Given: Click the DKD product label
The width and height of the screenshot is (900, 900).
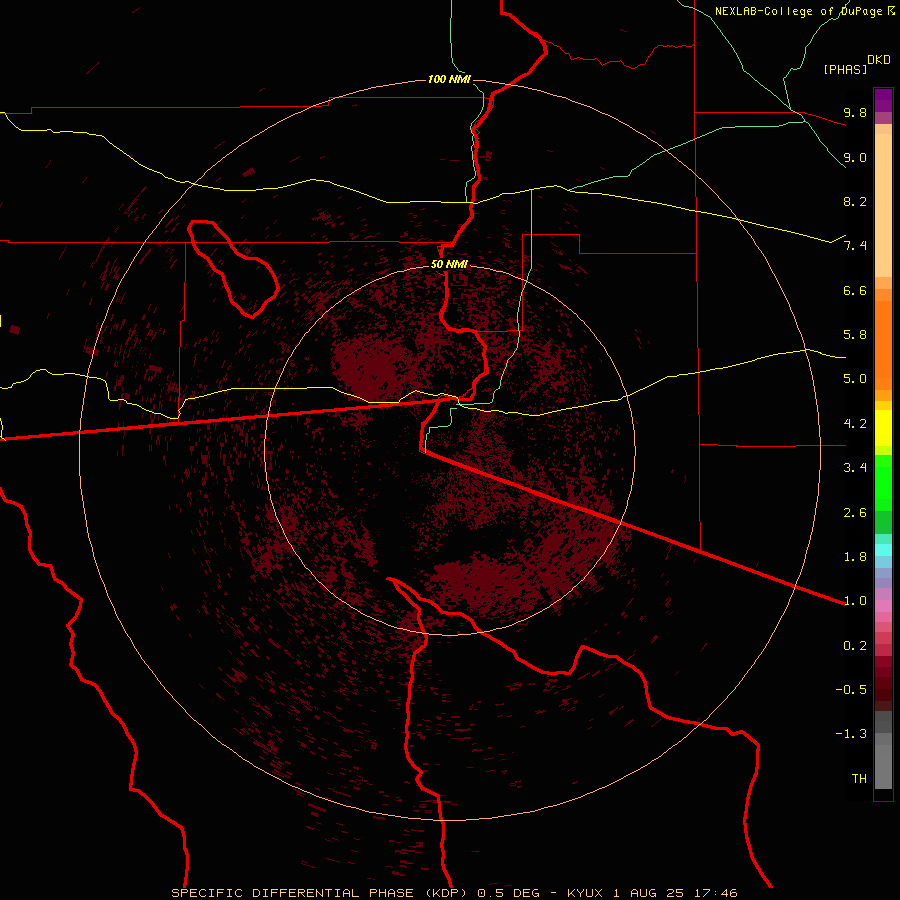Looking at the screenshot, I should (879, 60).
